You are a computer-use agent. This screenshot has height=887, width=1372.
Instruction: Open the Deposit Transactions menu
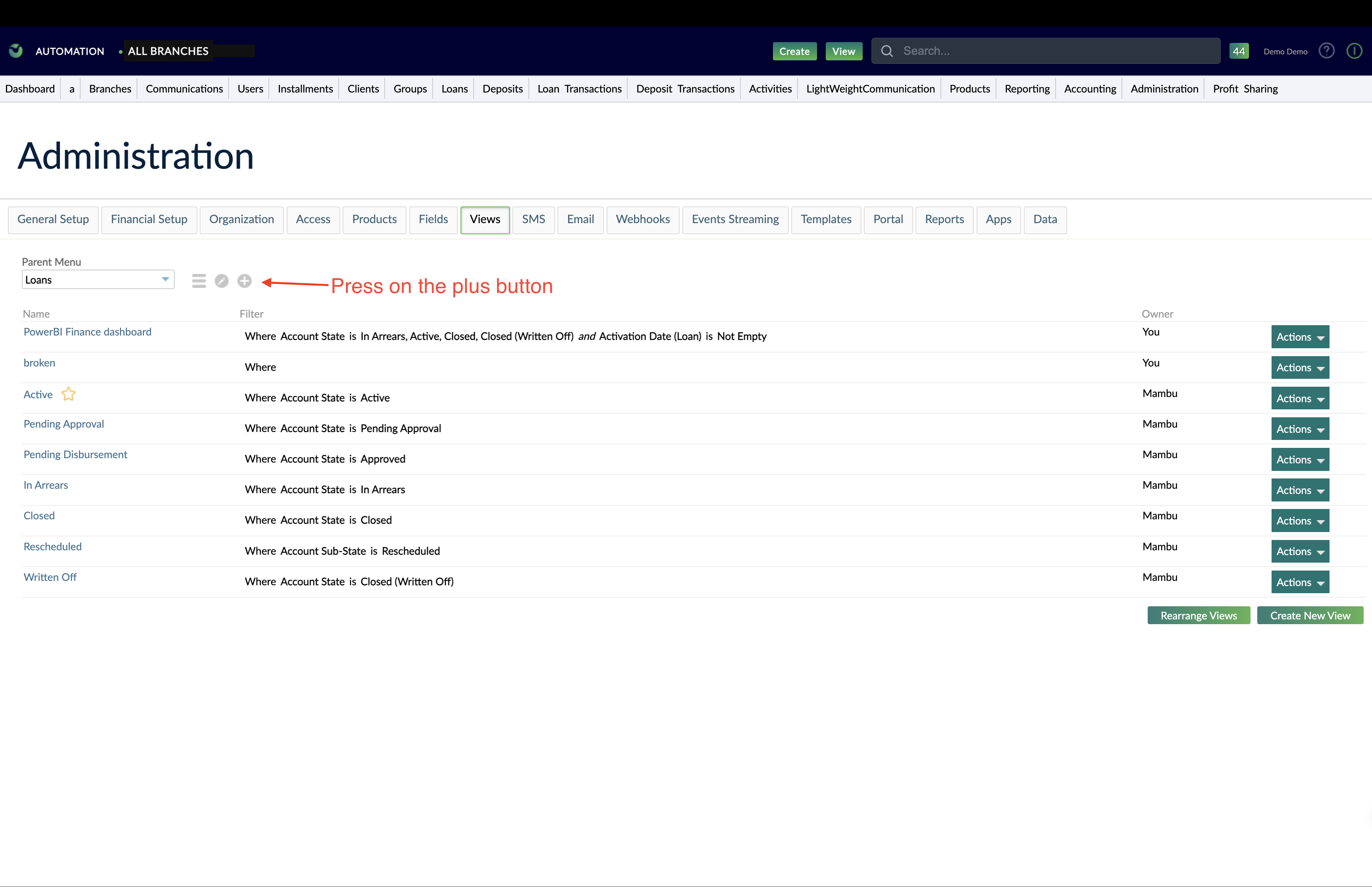pos(684,89)
